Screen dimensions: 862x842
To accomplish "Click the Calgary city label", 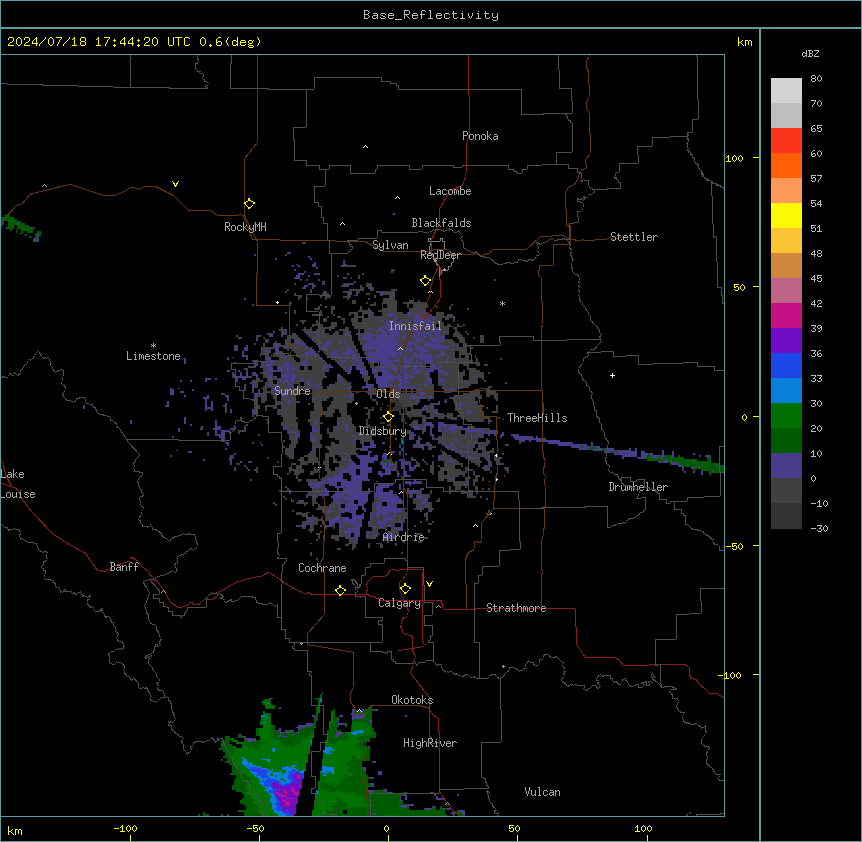I will pos(400,603).
